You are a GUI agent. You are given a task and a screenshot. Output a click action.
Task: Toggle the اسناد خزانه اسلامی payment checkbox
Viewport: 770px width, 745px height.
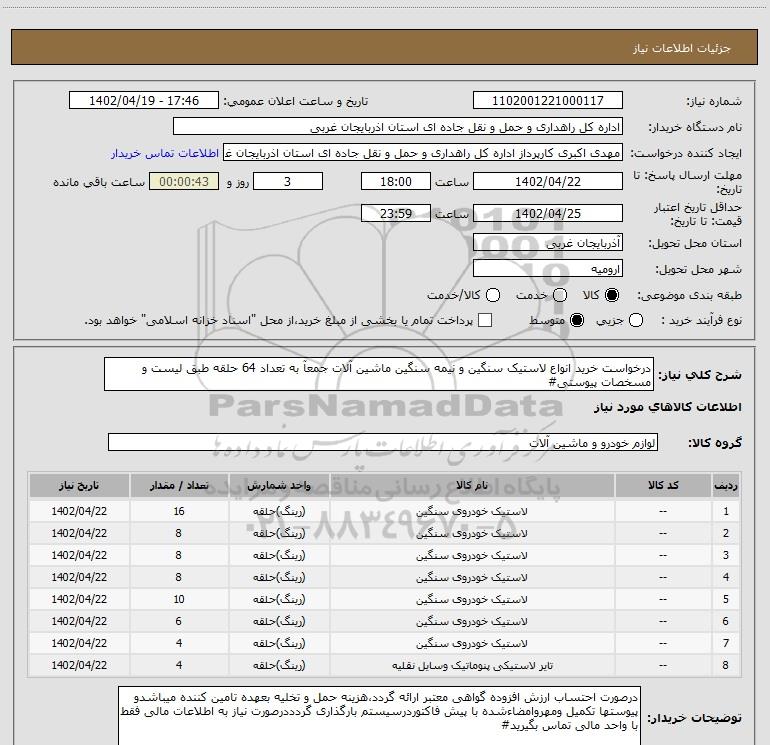click(x=485, y=321)
